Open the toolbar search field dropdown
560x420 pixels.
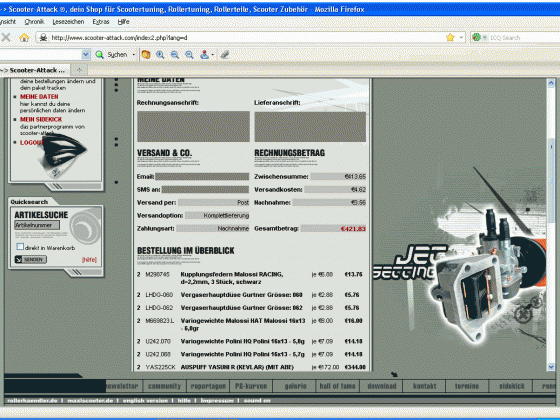pyautogui.click(x=86, y=54)
